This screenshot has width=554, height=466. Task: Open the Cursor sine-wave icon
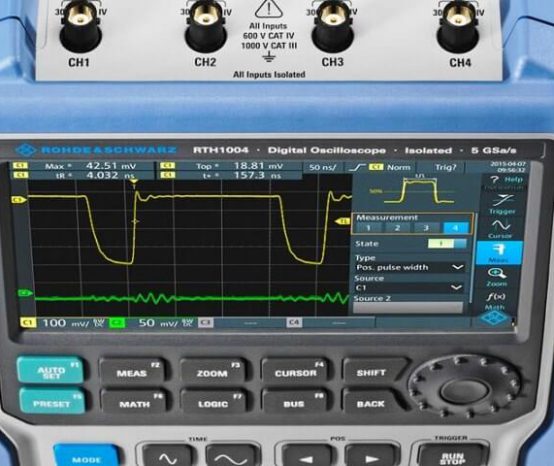tap(500, 228)
